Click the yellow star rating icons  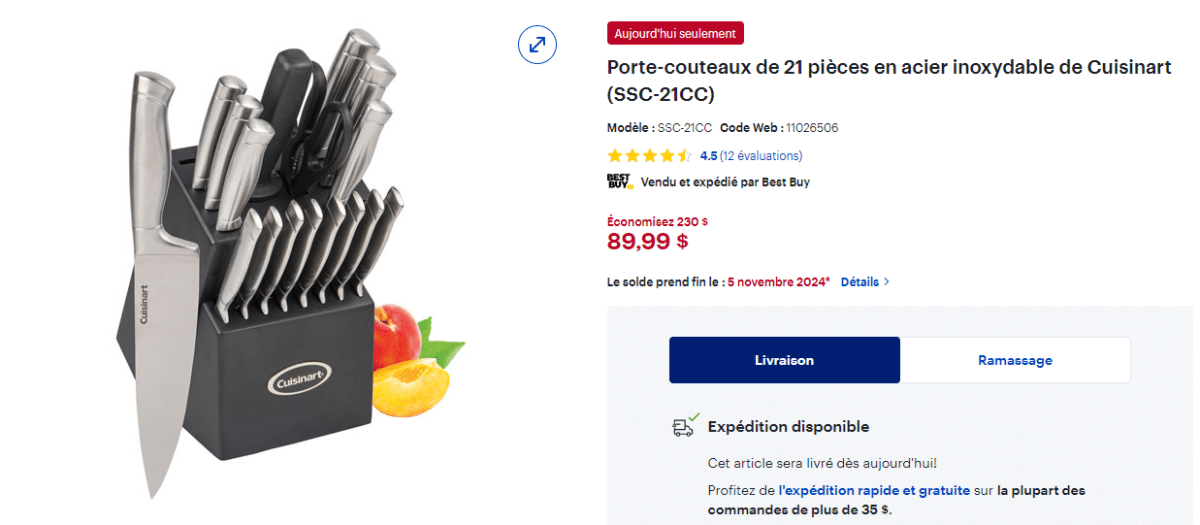click(x=649, y=156)
